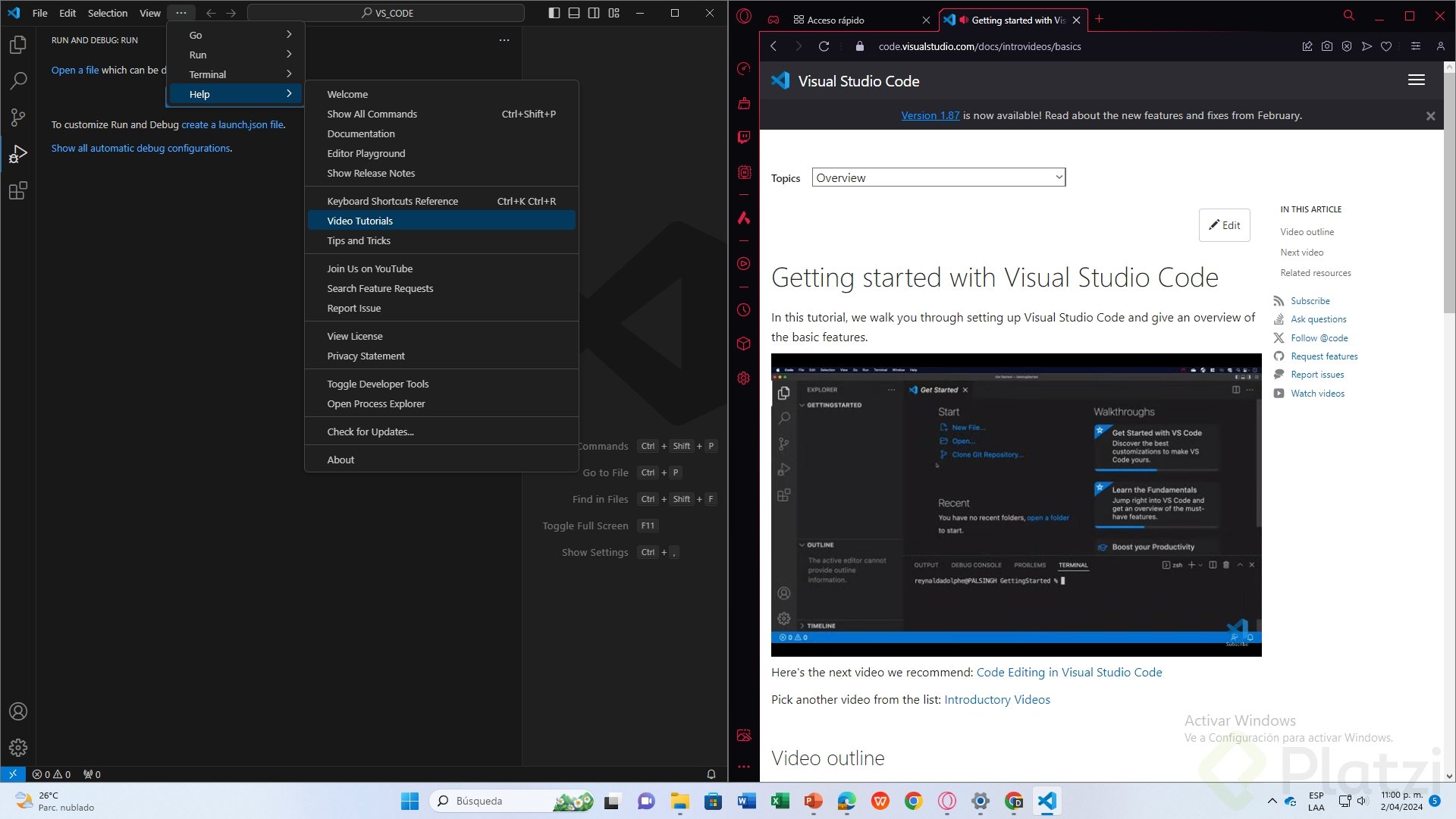Open the Introductory Videos link

tap(996, 699)
